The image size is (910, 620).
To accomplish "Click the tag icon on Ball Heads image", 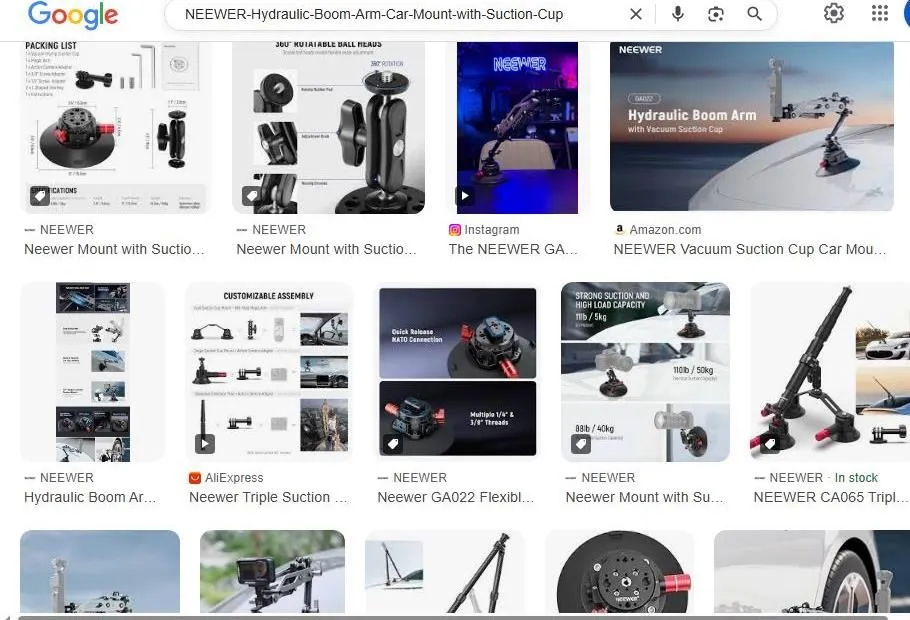I will 252,196.
